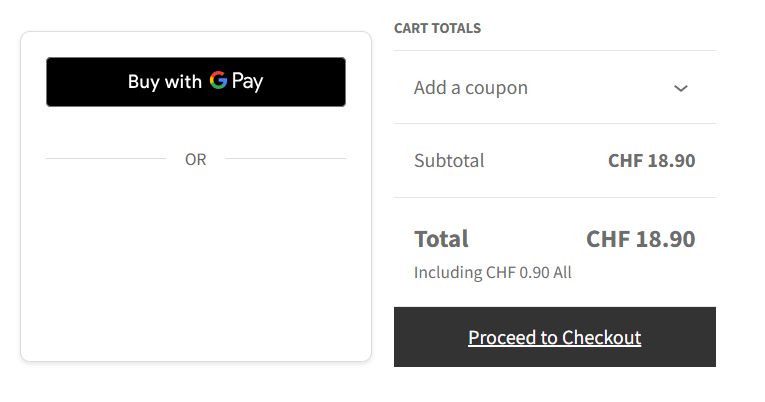Image resolution: width=765 pixels, height=402 pixels.
Task: Follow the Proceed to Checkout link
Action: pos(554,337)
